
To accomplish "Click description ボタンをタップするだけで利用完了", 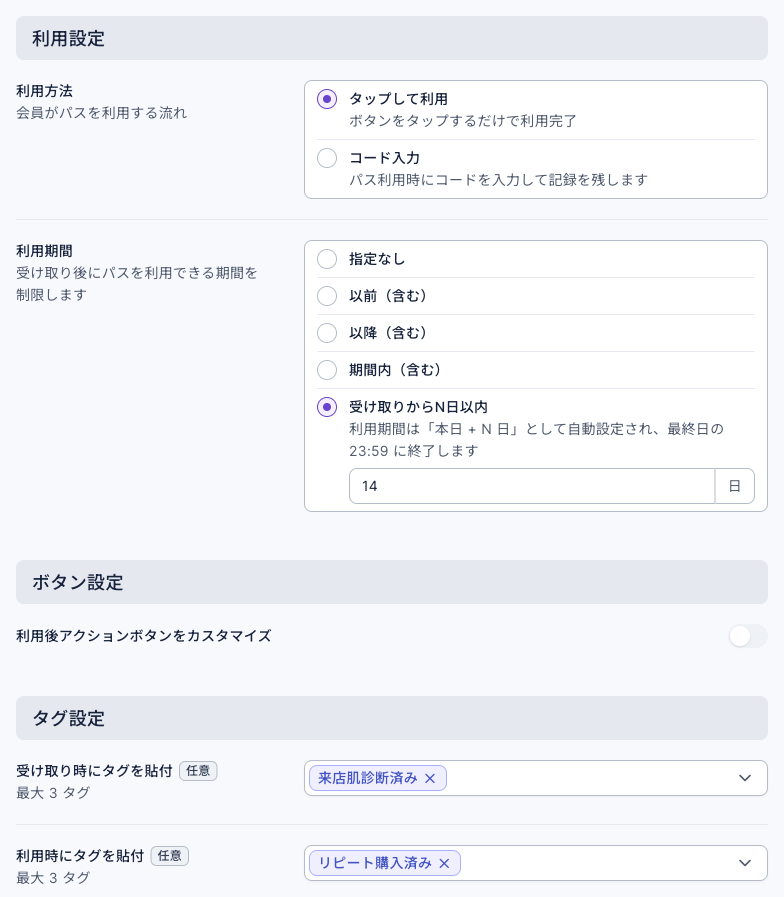I will 462,121.
